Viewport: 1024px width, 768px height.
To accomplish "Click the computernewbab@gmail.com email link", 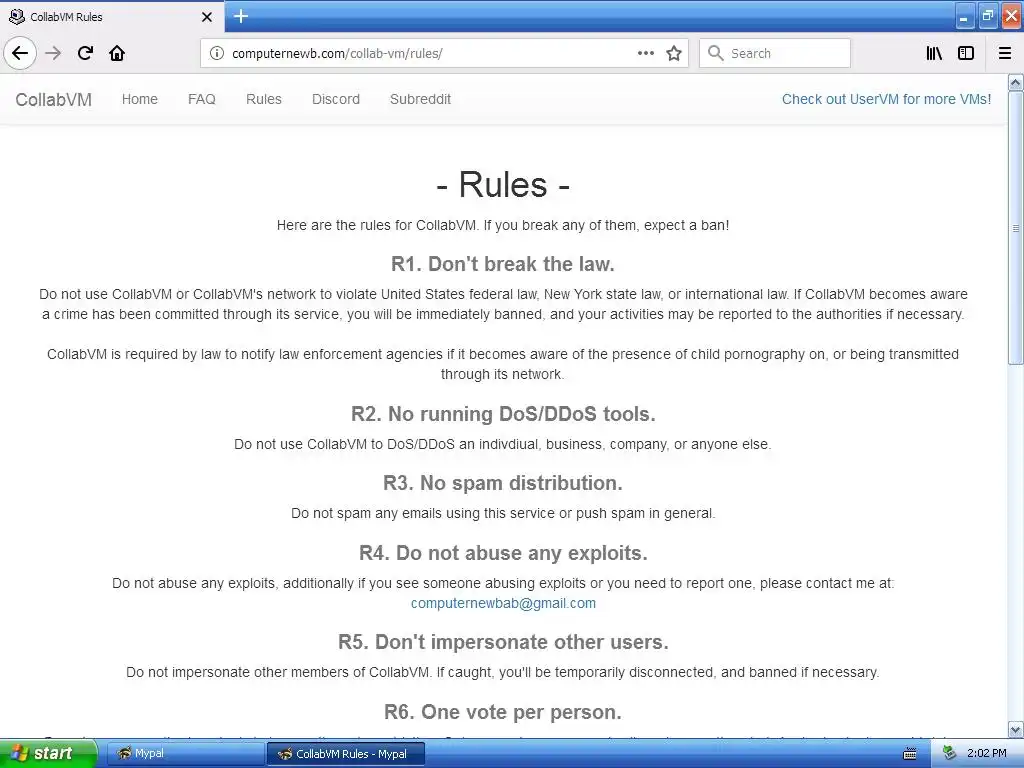I will (503, 603).
